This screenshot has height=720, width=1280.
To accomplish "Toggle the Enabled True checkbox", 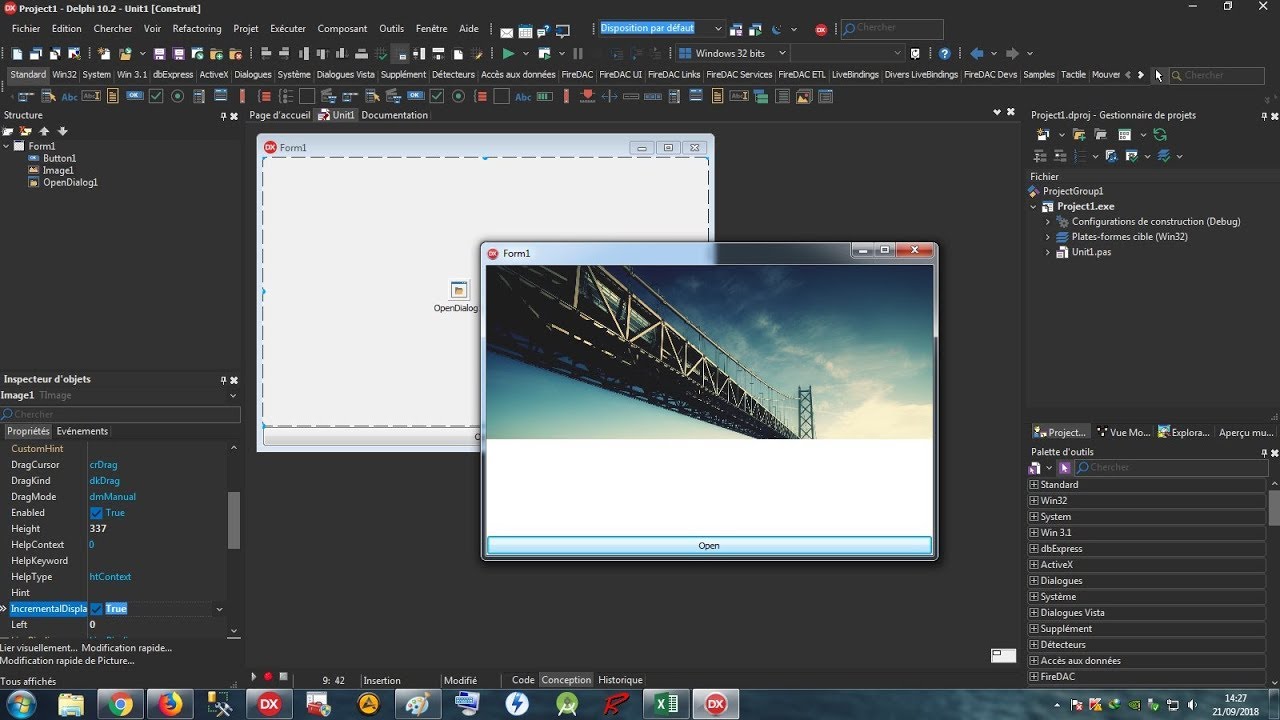I will pos(97,513).
